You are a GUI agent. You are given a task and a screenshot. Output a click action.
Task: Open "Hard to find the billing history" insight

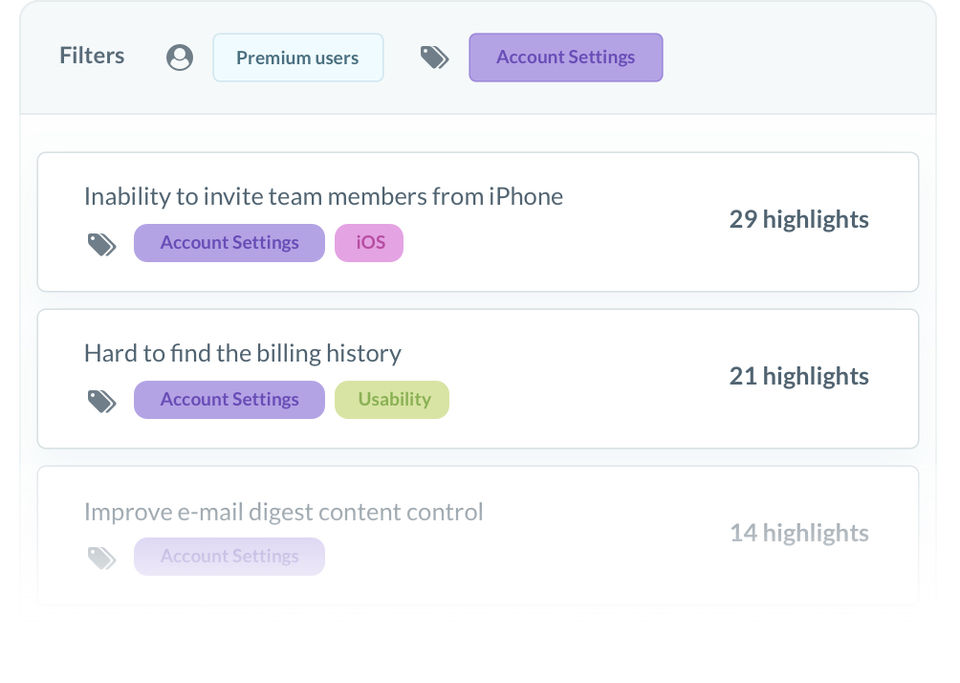pyautogui.click(x=242, y=354)
